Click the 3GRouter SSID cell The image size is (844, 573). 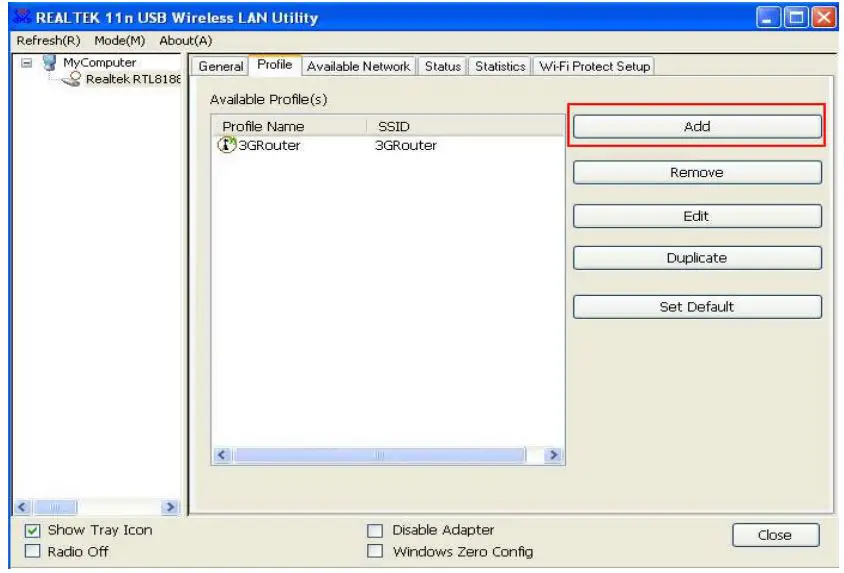[x=406, y=145]
